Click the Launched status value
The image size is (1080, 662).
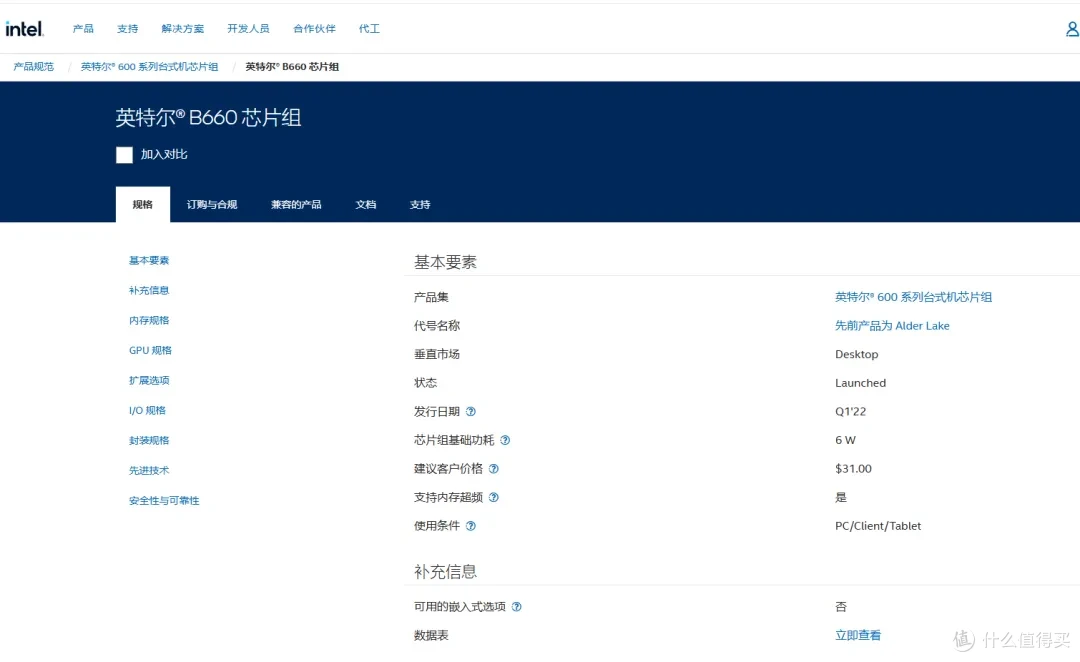point(860,383)
